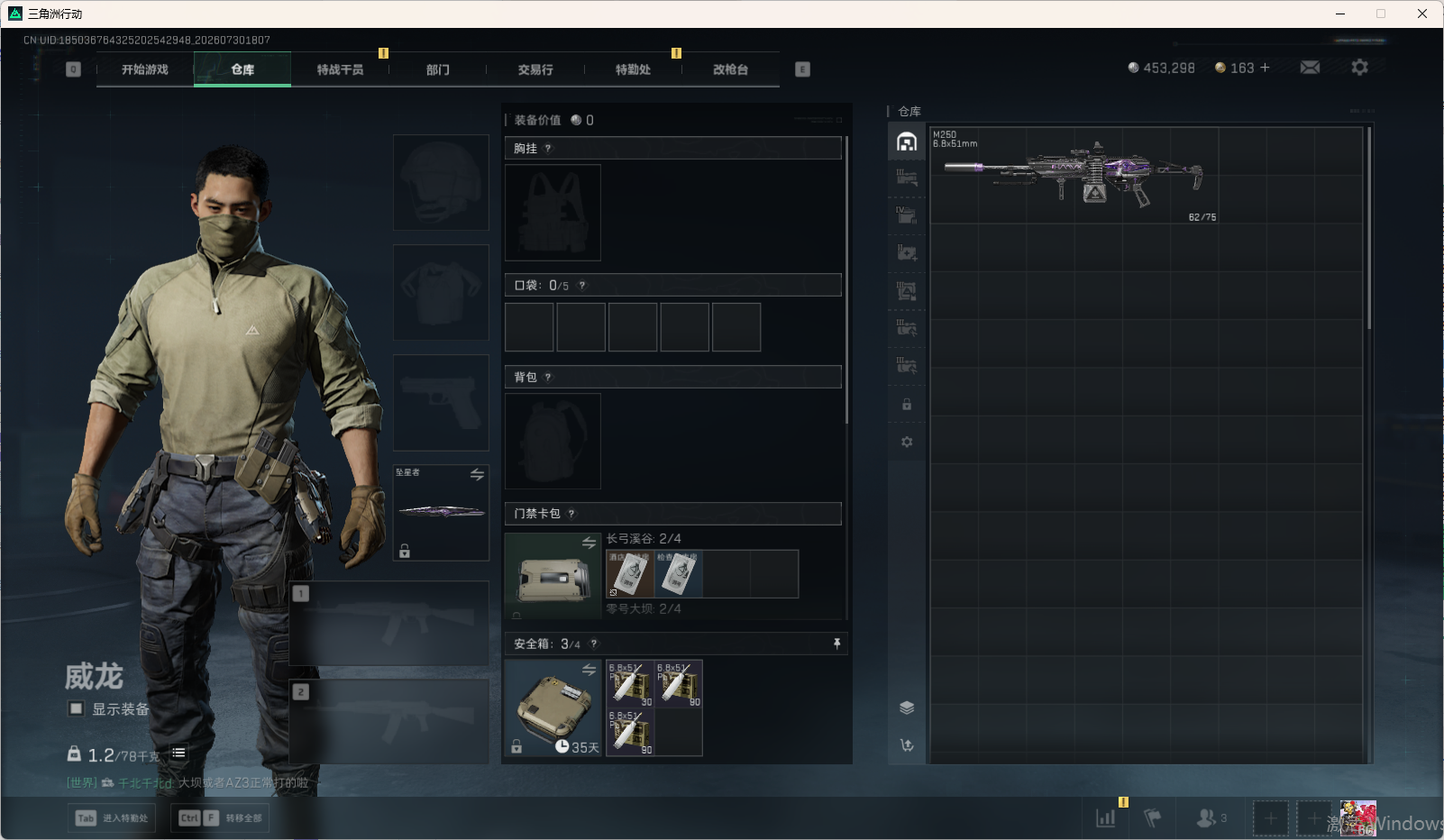1444x840 pixels.
Task: Show help for 门禁卡包
Action: 571,514
